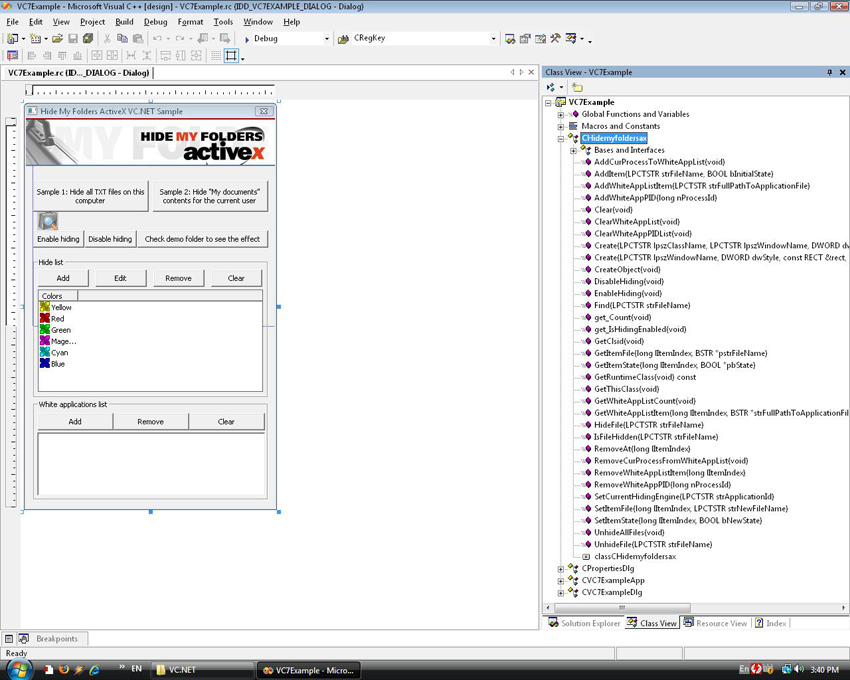Click the Blue color item icon

pyautogui.click(x=45, y=363)
